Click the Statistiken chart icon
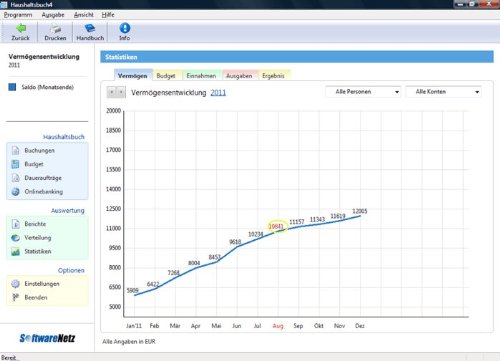 (x=15, y=251)
